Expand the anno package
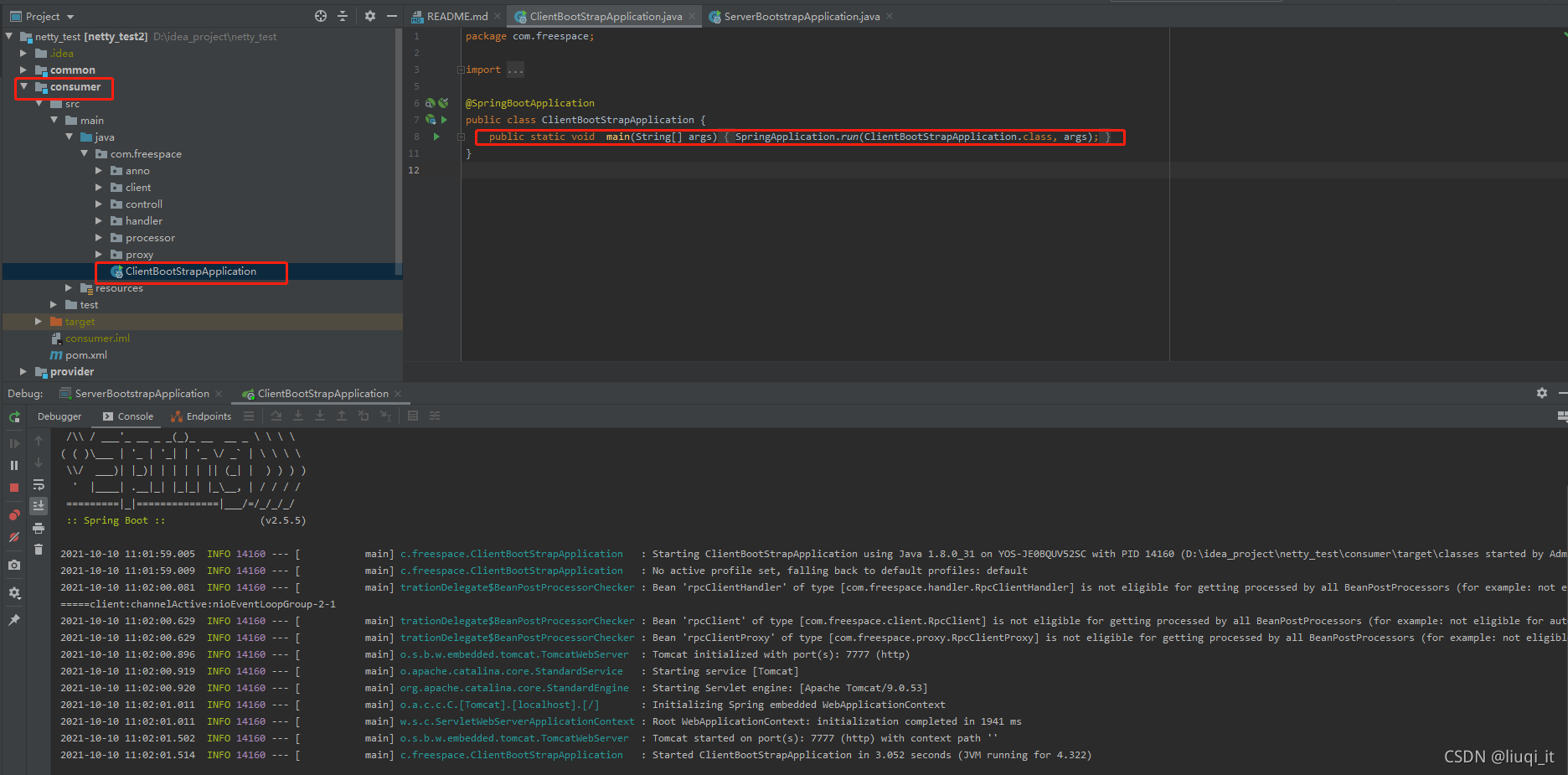Viewport: 1568px width, 775px height. coord(99,170)
